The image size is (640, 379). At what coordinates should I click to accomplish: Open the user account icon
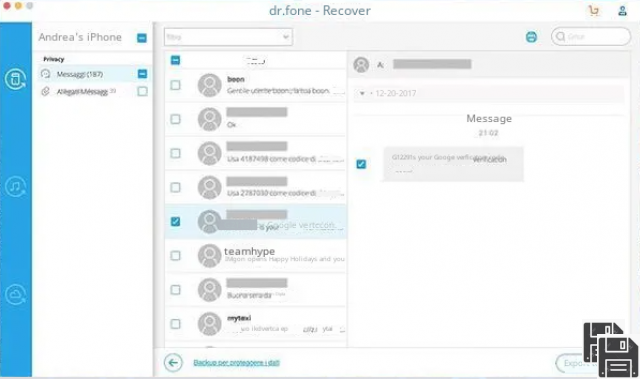pyautogui.click(x=622, y=11)
